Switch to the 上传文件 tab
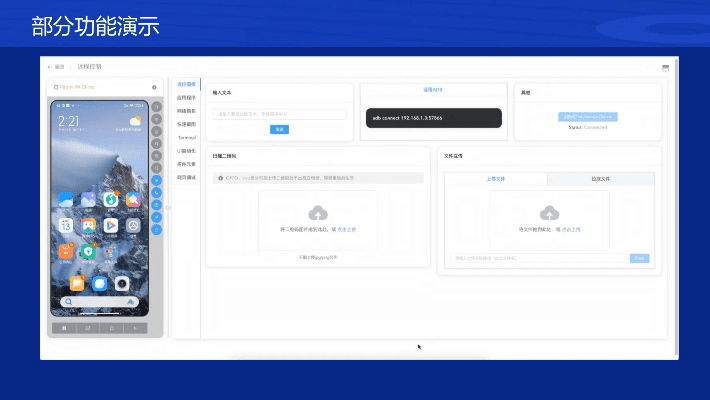 click(x=497, y=178)
